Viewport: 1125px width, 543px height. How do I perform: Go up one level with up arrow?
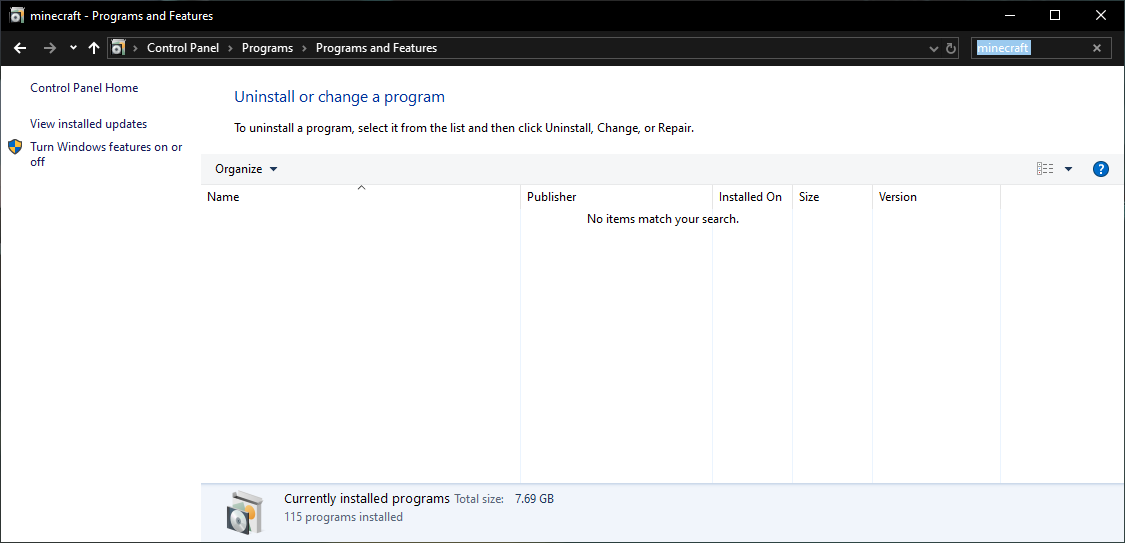coord(93,48)
